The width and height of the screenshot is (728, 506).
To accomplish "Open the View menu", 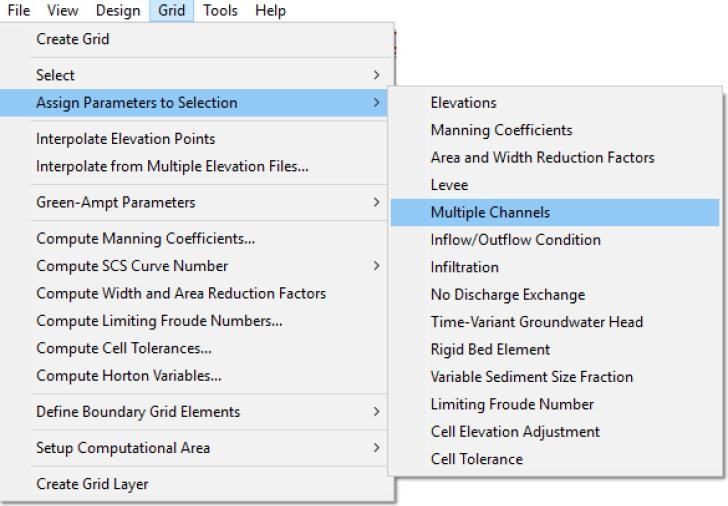I will [x=62, y=11].
